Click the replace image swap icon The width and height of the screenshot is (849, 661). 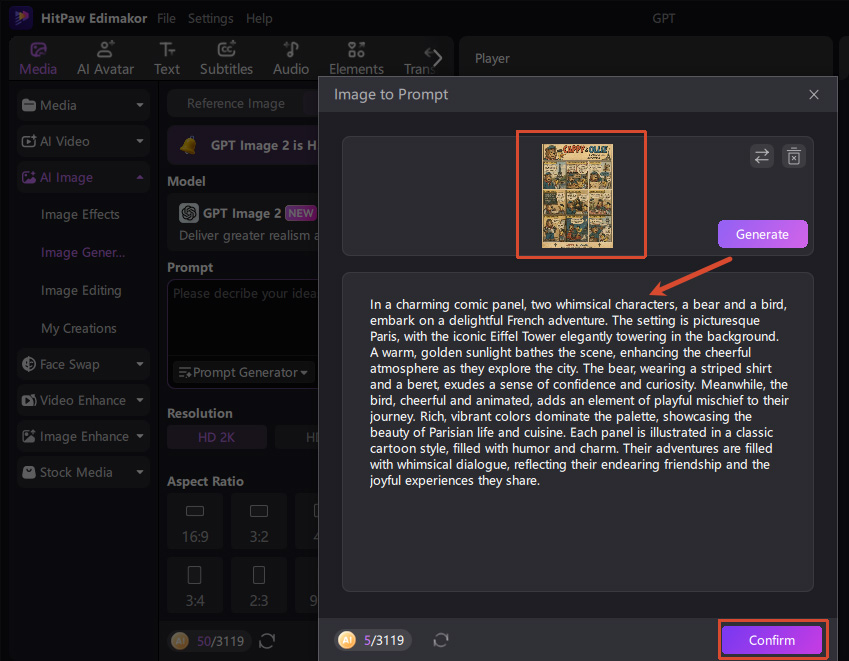[762, 156]
